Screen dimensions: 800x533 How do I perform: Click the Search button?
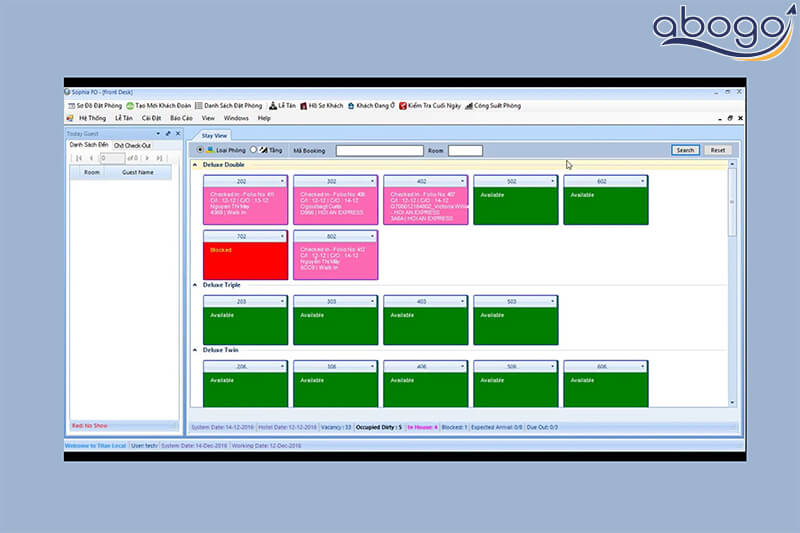(684, 150)
